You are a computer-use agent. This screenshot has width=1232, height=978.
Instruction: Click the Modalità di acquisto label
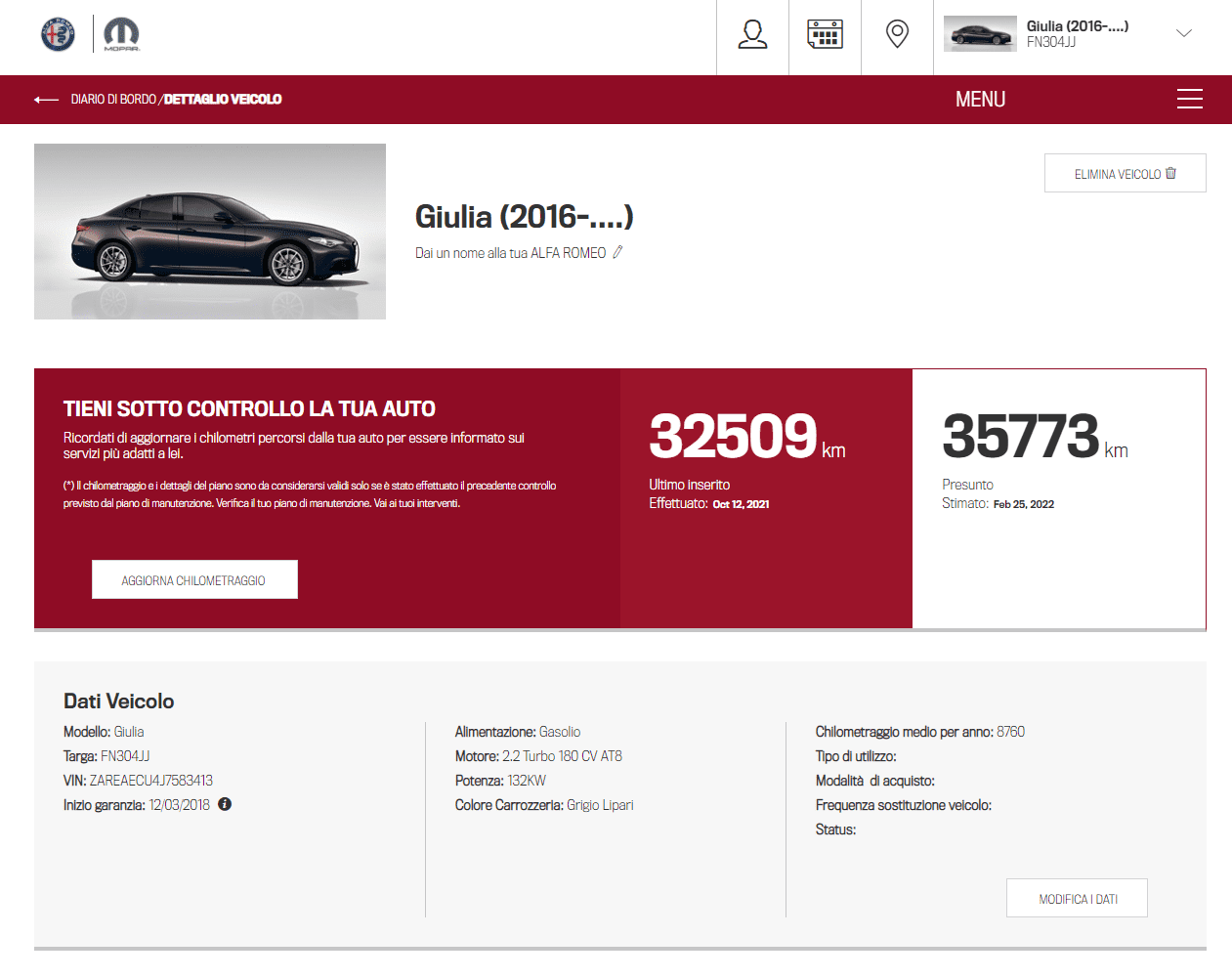coord(875,781)
